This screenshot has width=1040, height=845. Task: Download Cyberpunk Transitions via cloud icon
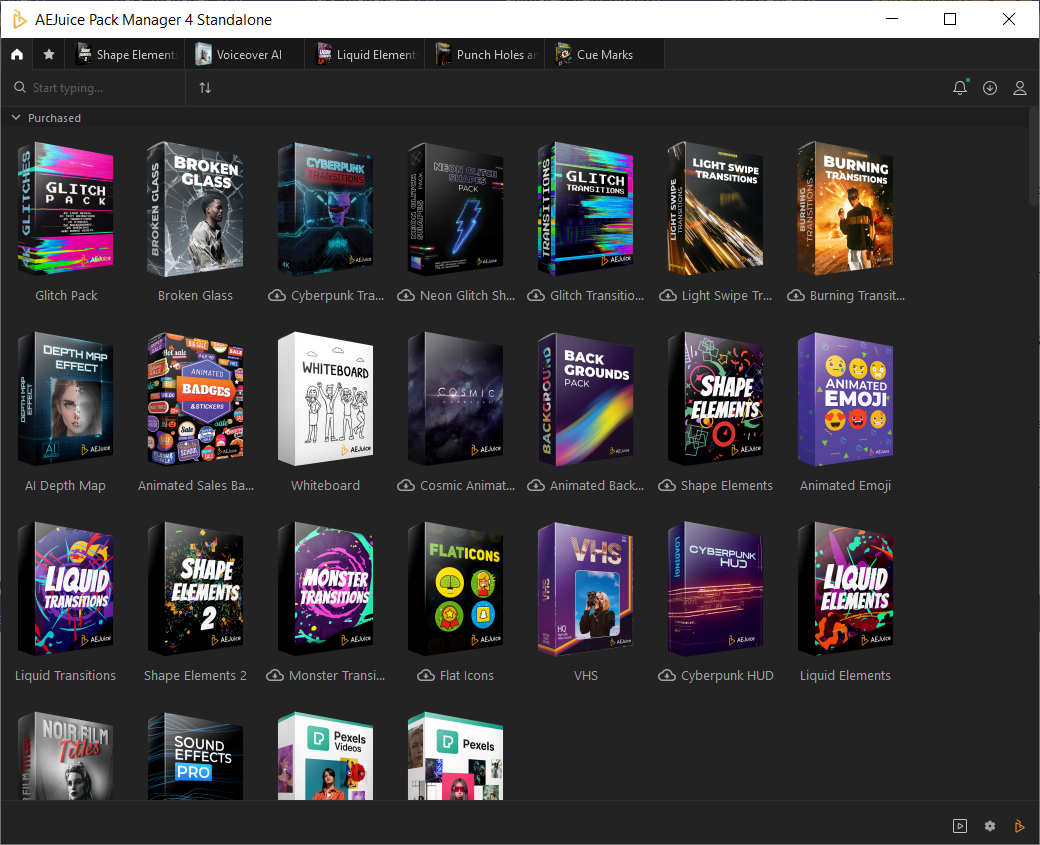[277, 296]
